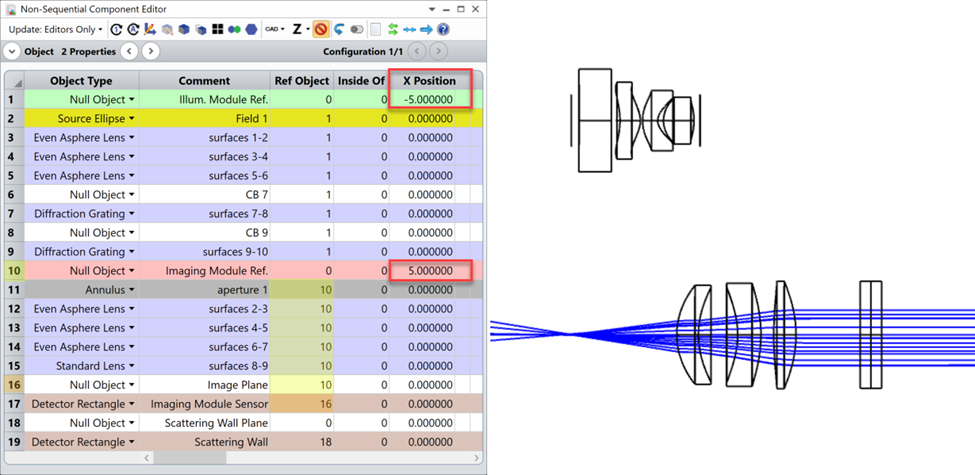Click the blue right arrow toolbar icon
Image resolution: width=975 pixels, height=475 pixels.
427,30
